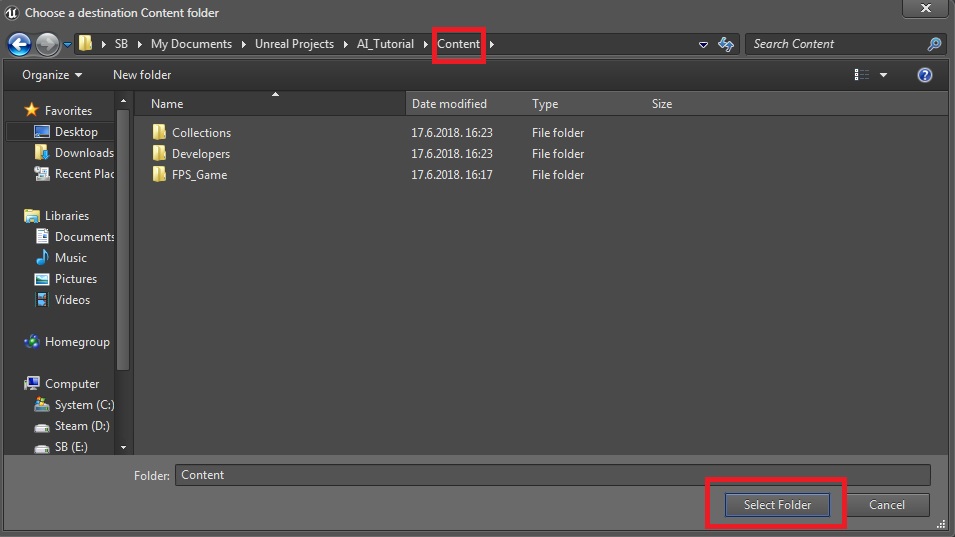The height and width of the screenshot is (537, 955).
Task: Open address bar history dropdown
Action: 704,44
